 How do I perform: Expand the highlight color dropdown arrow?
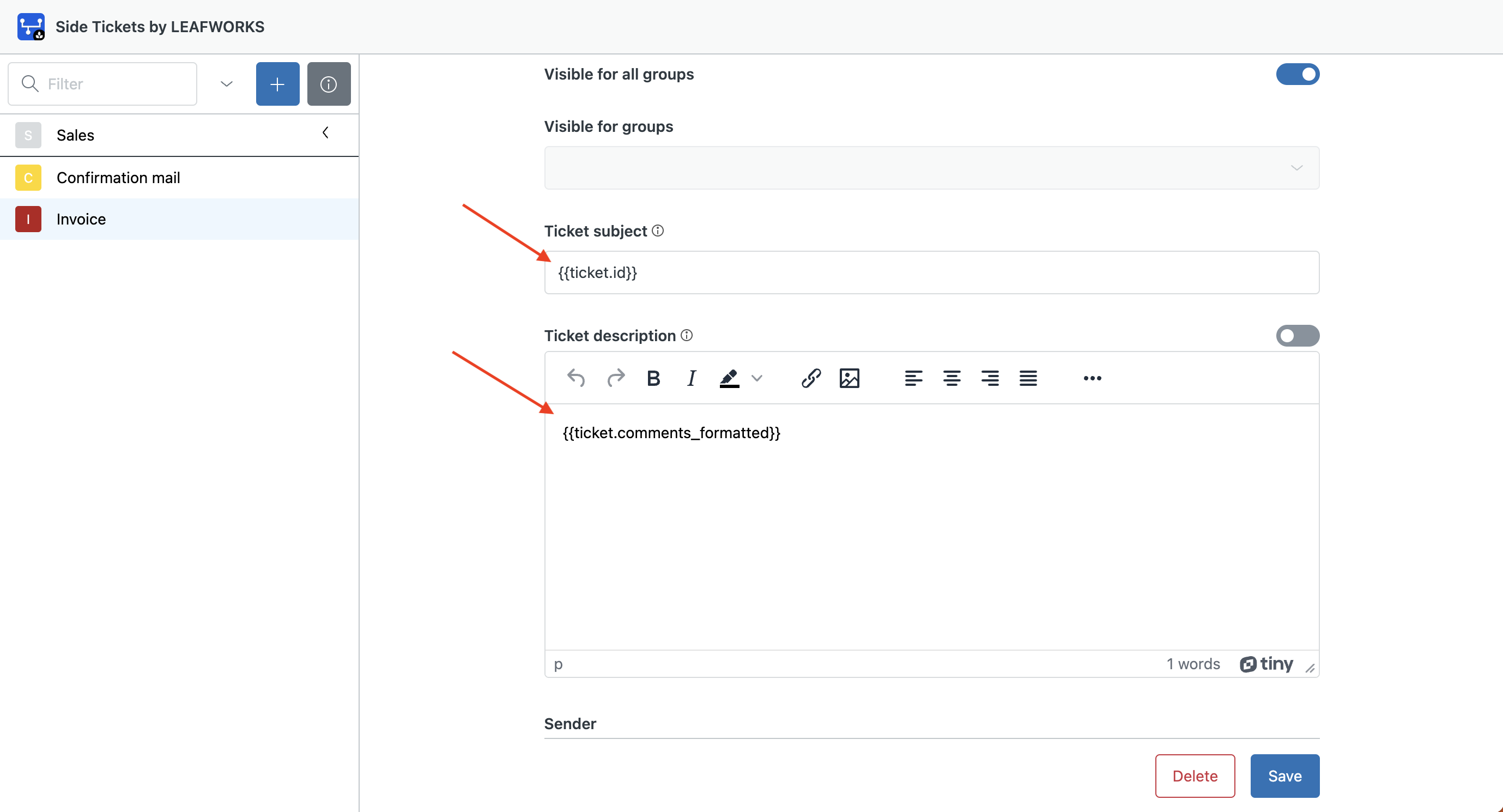pos(757,378)
